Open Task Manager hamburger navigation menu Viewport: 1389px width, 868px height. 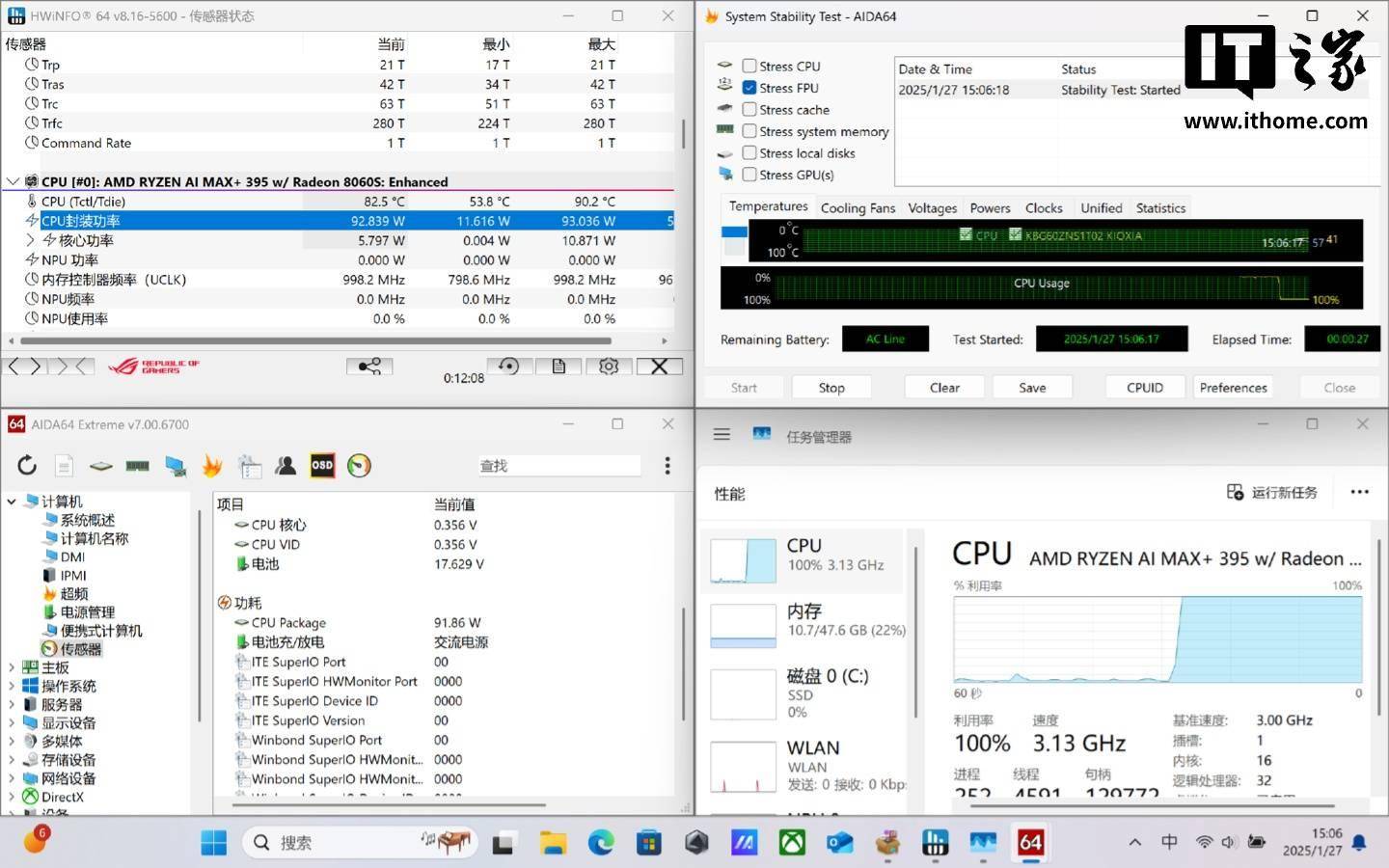722,435
